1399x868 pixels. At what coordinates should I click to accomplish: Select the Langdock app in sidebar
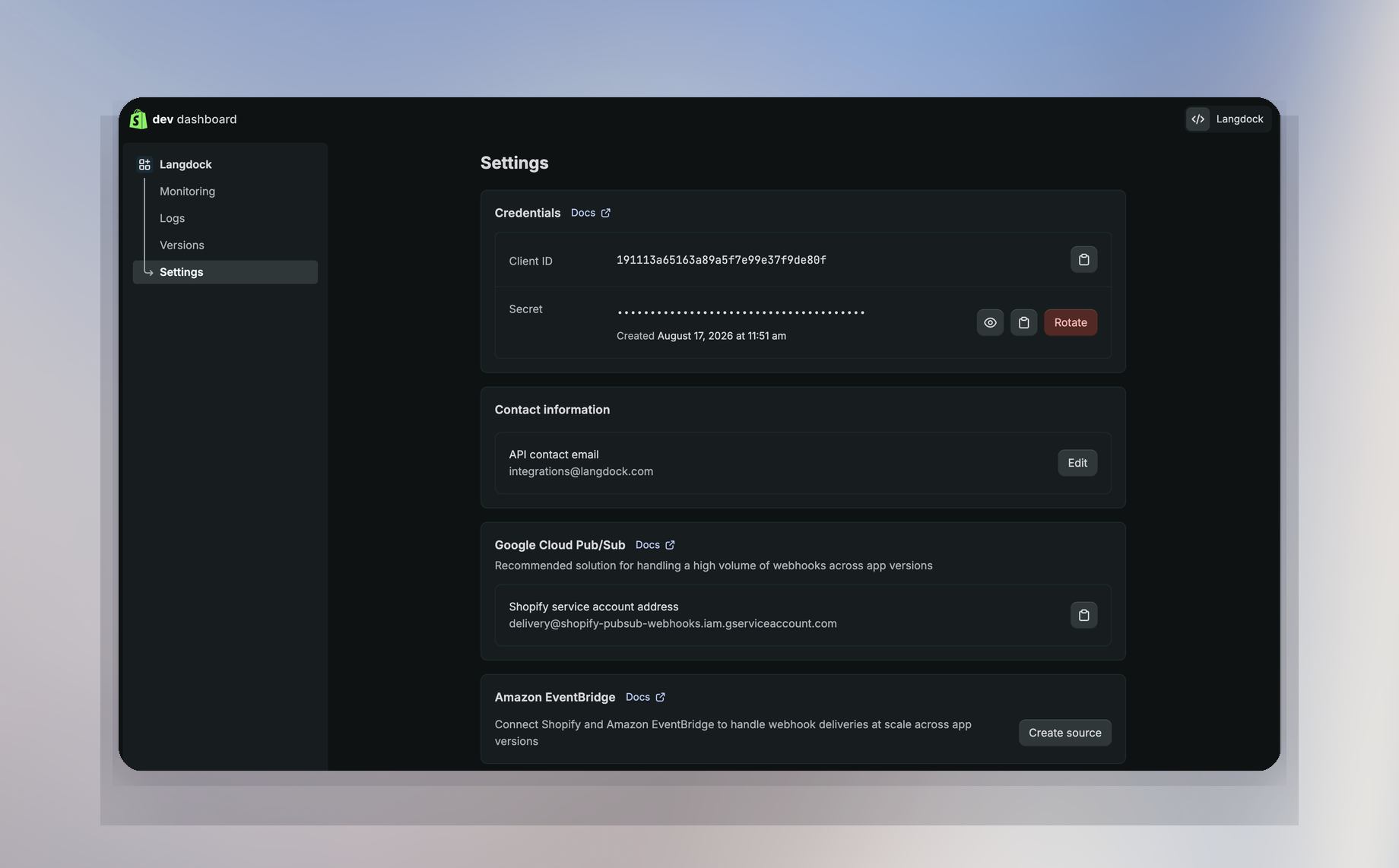click(x=186, y=164)
